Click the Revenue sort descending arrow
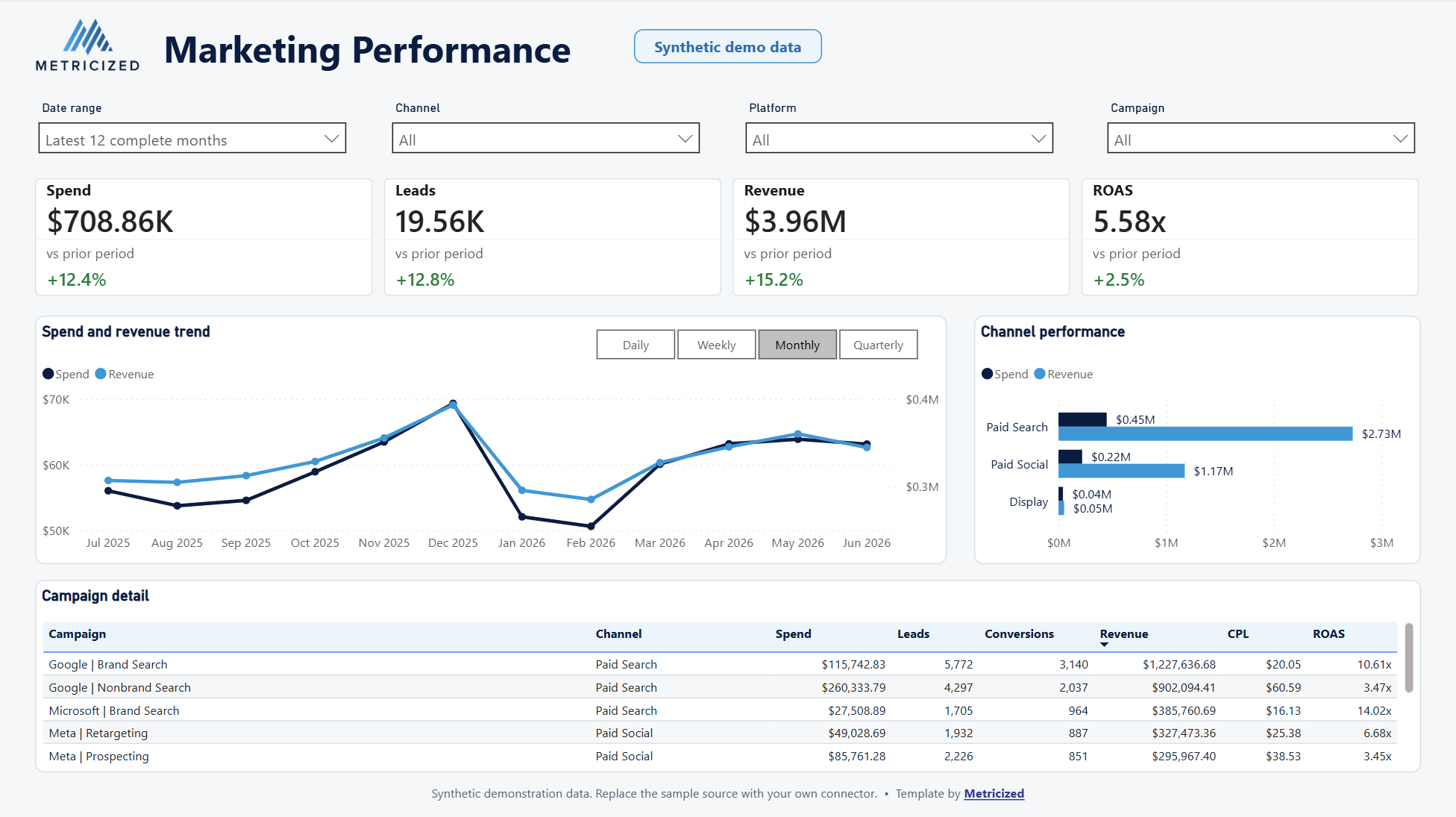1456x817 pixels. point(1104,645)
